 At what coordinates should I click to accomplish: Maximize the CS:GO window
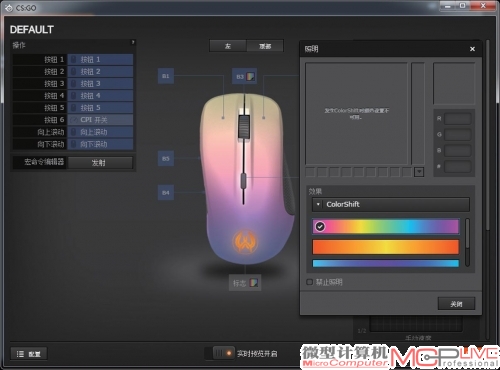[463, 6]
